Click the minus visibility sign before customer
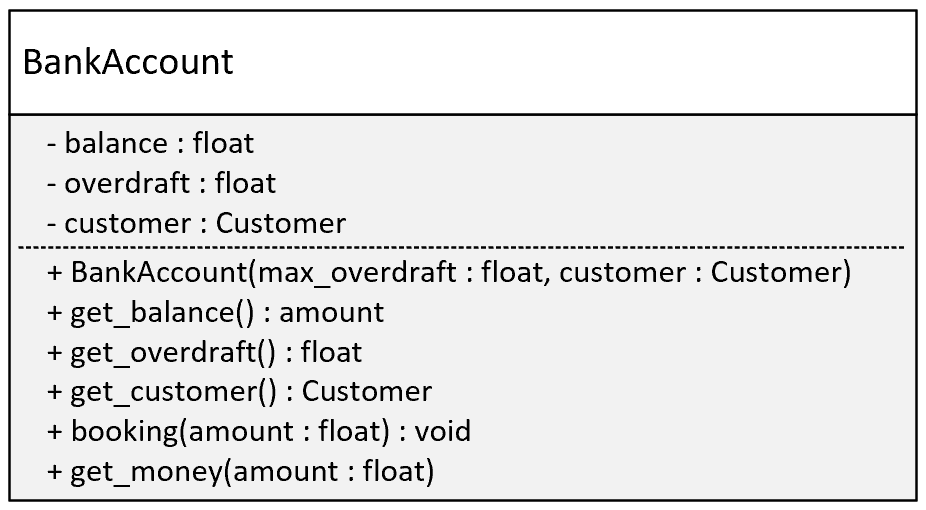 click(x=52, y=224)
